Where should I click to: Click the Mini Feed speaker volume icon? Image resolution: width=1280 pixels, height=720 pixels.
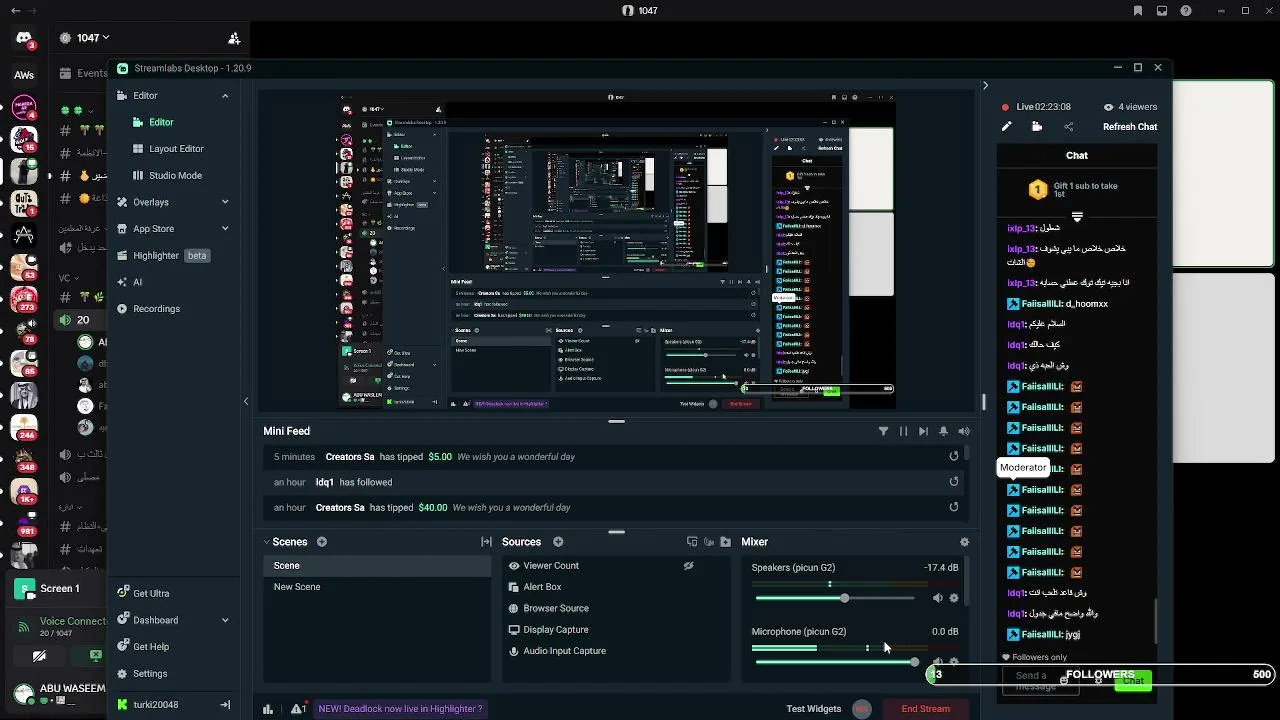coord(964,431)
